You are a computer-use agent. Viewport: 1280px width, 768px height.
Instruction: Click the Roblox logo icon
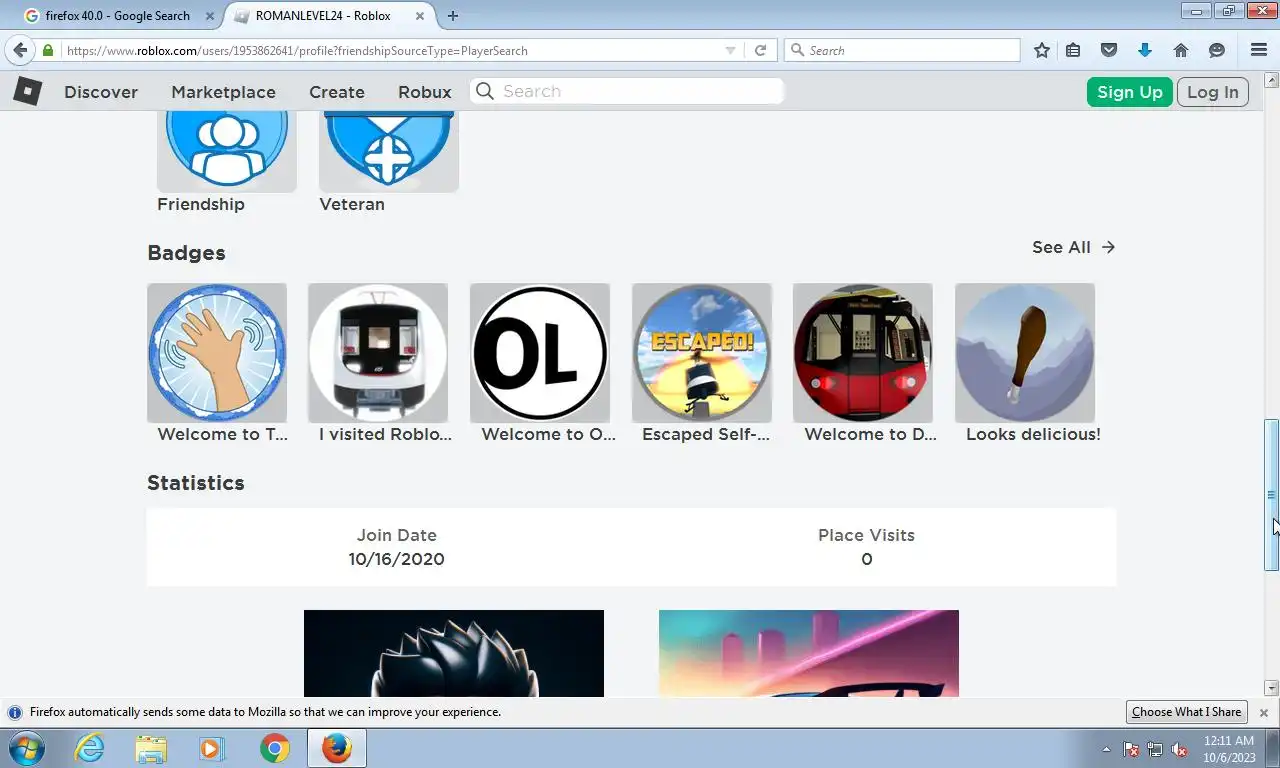pos(27,91)
